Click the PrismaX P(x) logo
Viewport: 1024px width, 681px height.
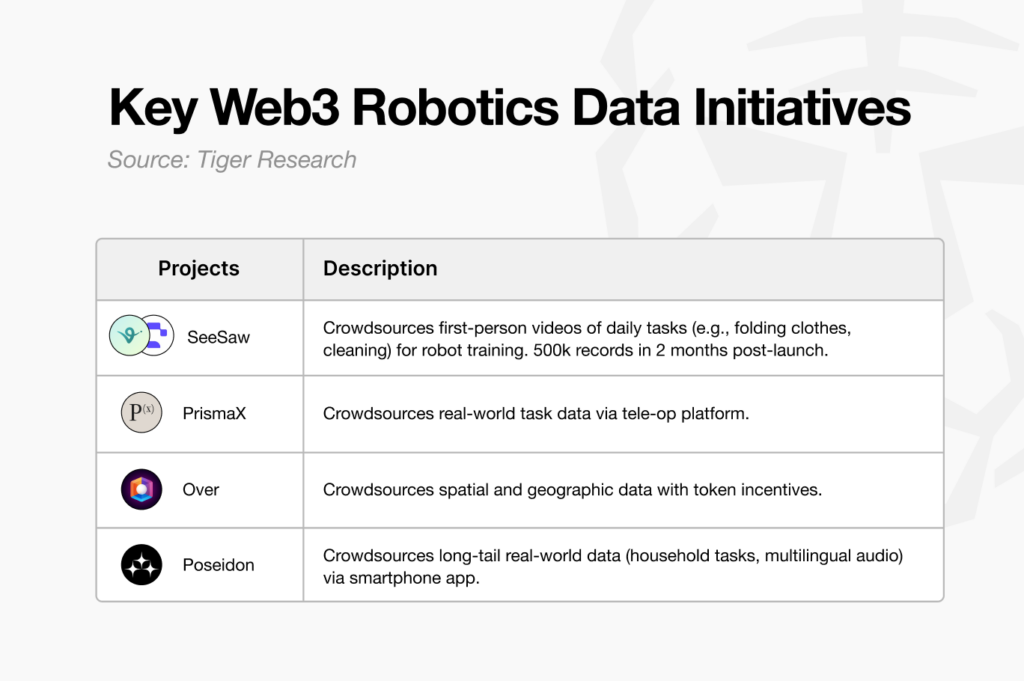(x=141, y=413)
